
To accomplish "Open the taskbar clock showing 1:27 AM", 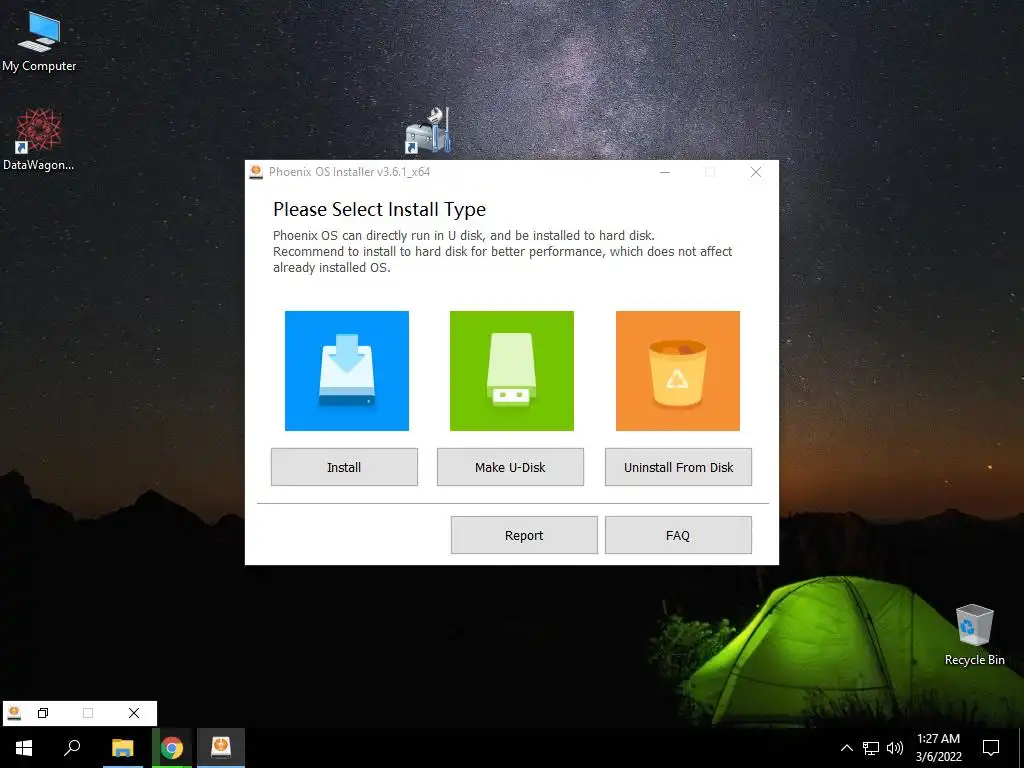I will [938, 748].
